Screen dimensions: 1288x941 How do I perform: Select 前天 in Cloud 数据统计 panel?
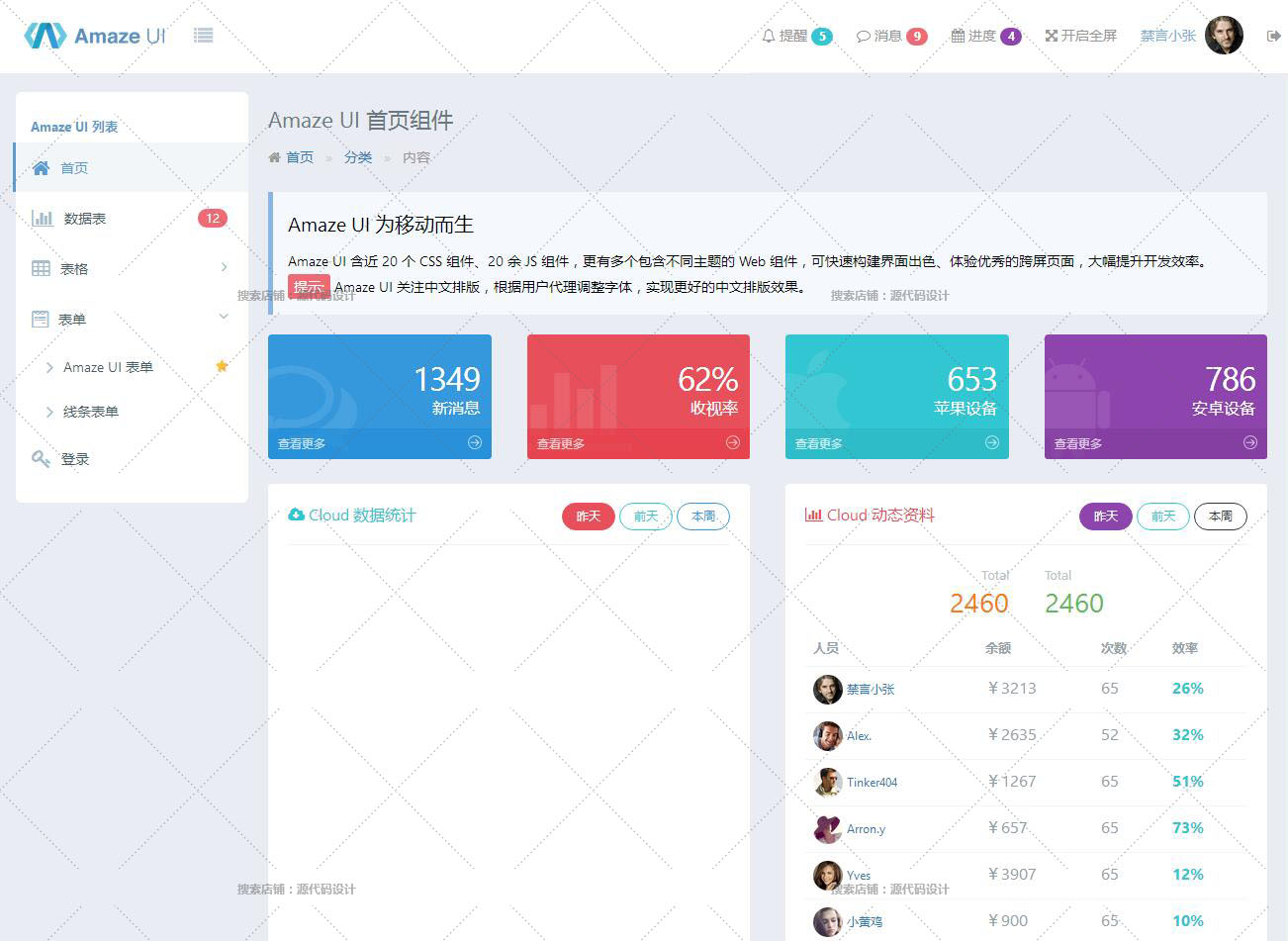(x=646, y=517)
